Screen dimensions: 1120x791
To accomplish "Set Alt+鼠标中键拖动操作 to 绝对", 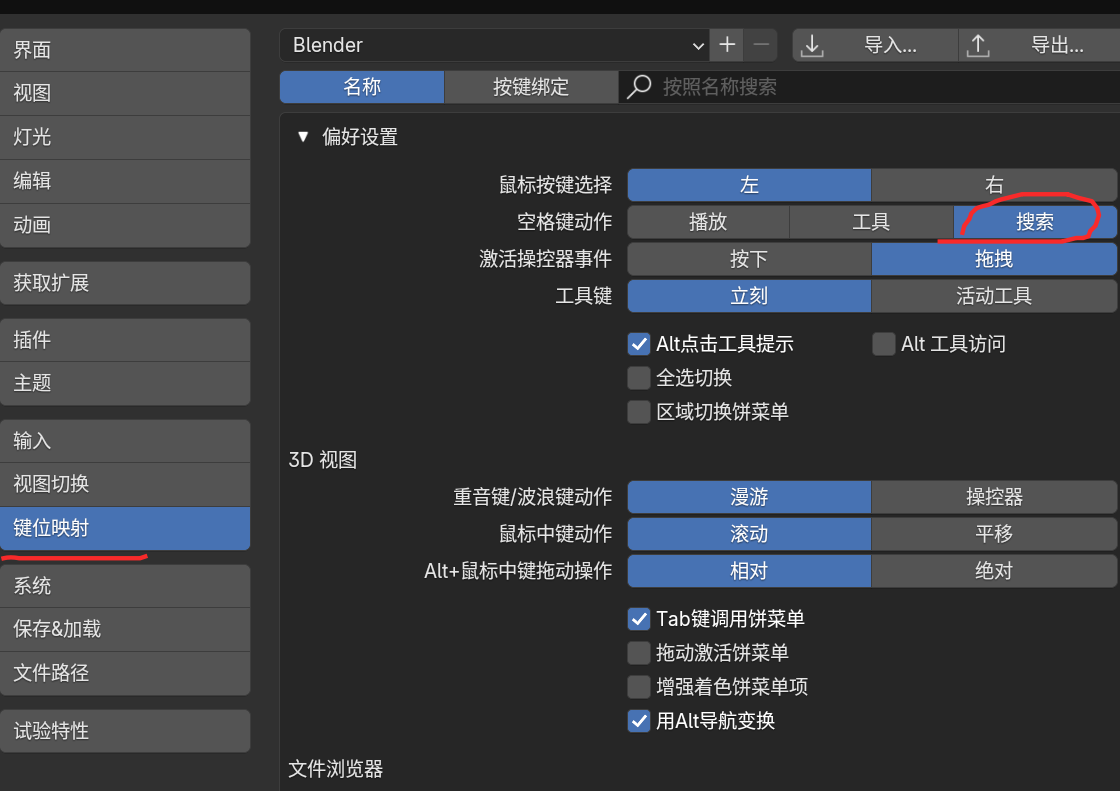I will click(x=994, y=571).
